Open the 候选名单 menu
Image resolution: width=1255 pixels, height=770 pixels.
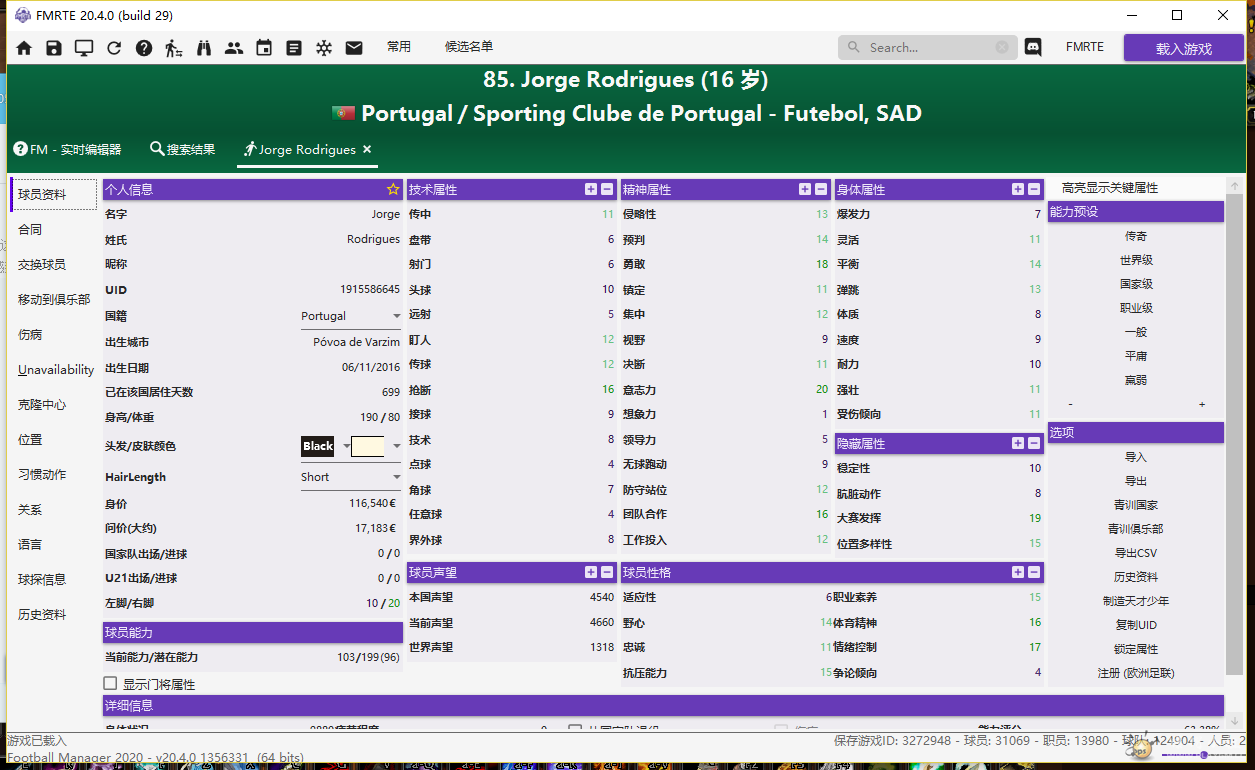[x=469, y=47]
